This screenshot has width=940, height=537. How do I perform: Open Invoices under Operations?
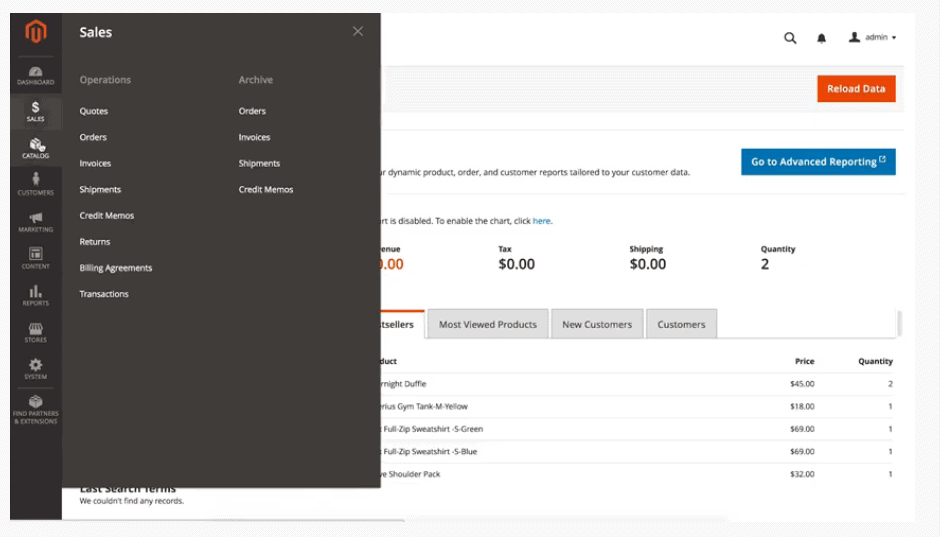[95, 163]
